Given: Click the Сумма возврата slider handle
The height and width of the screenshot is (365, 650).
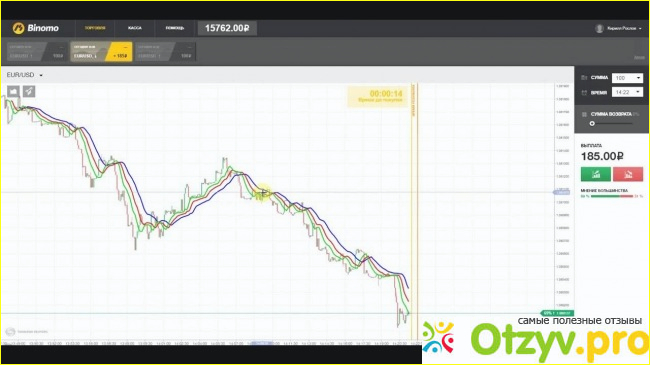Looking at the screenshot, I should [x=592, y=124].
